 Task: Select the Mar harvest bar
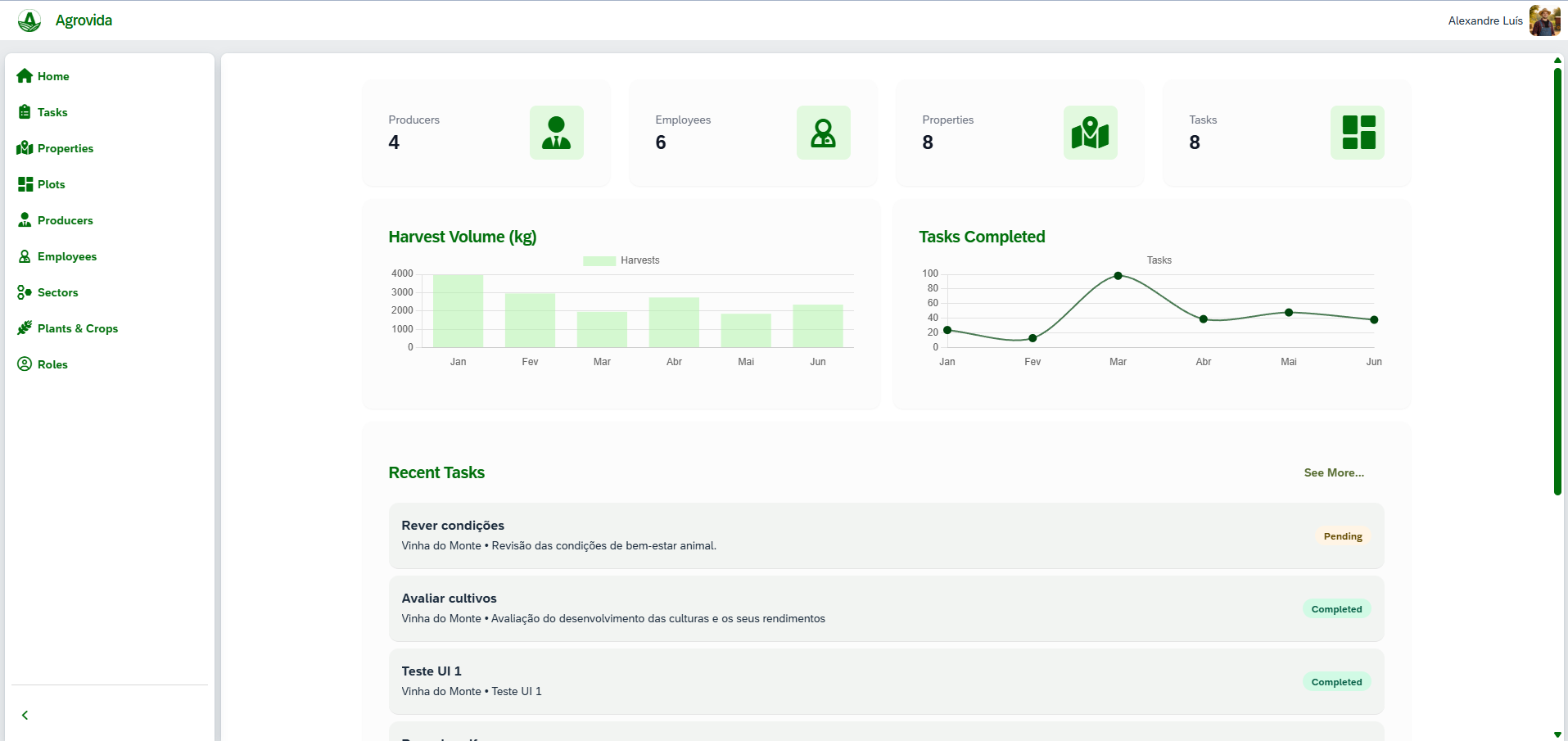[602, 329]
